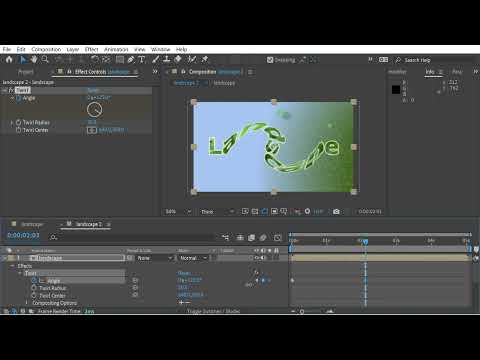The width and height of the screenshot is (480, 360).
Task: Open the Window menu
Action: (160, 49)
